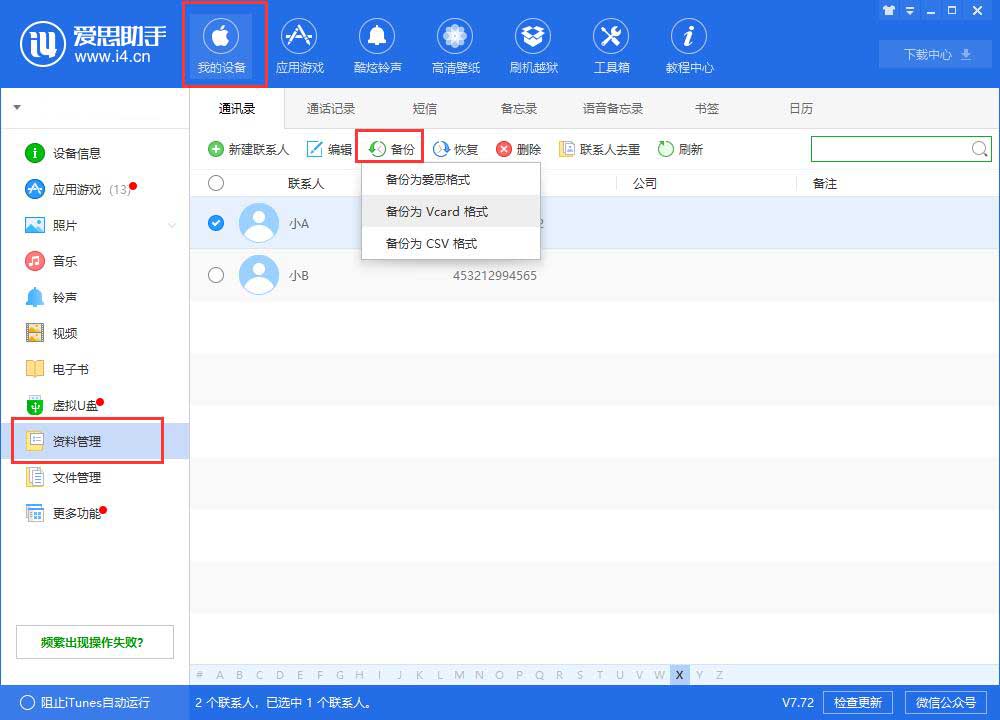Click the 频繁出现操作失败? help link
Viewport: 1000px width, 720px height.
tap(94, 641)
